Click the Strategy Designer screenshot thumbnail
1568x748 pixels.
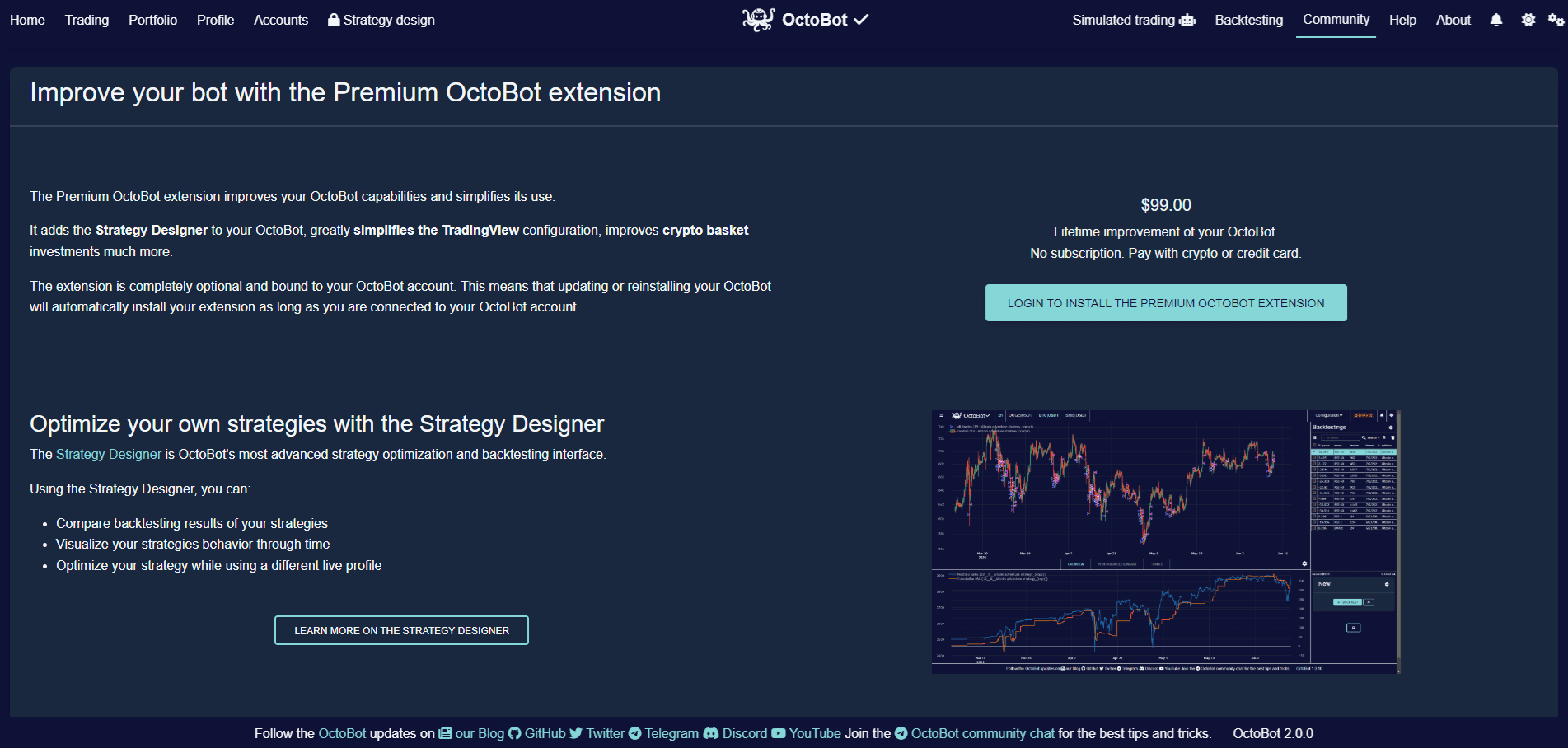1166,542
